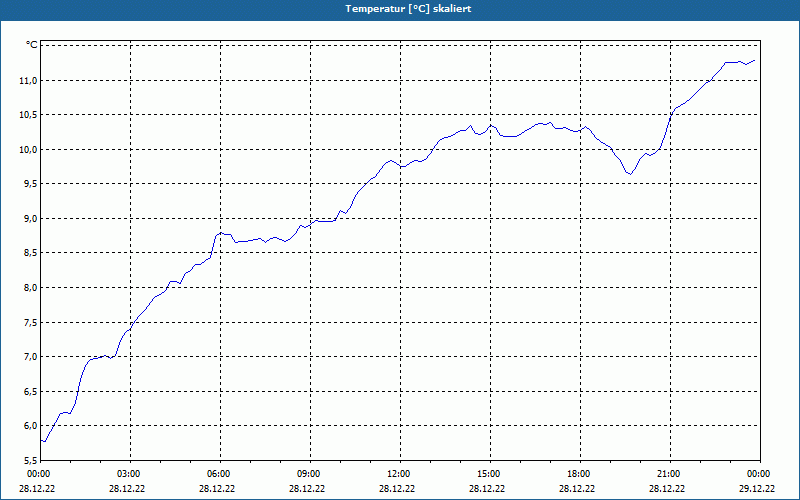Click the 29.12.22 date label
This screenshot has width=800, height=500.
[757, 489]
